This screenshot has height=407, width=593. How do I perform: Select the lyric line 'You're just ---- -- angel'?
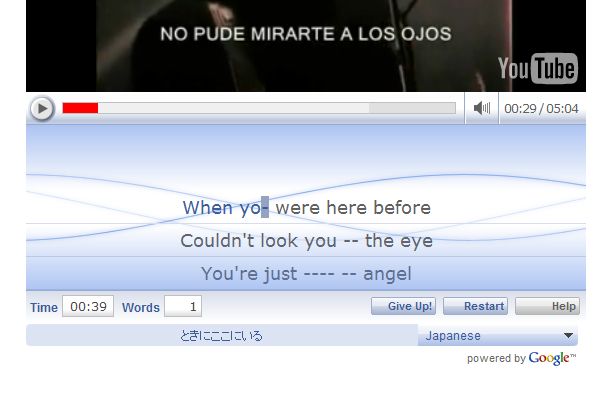click(306, 273)
